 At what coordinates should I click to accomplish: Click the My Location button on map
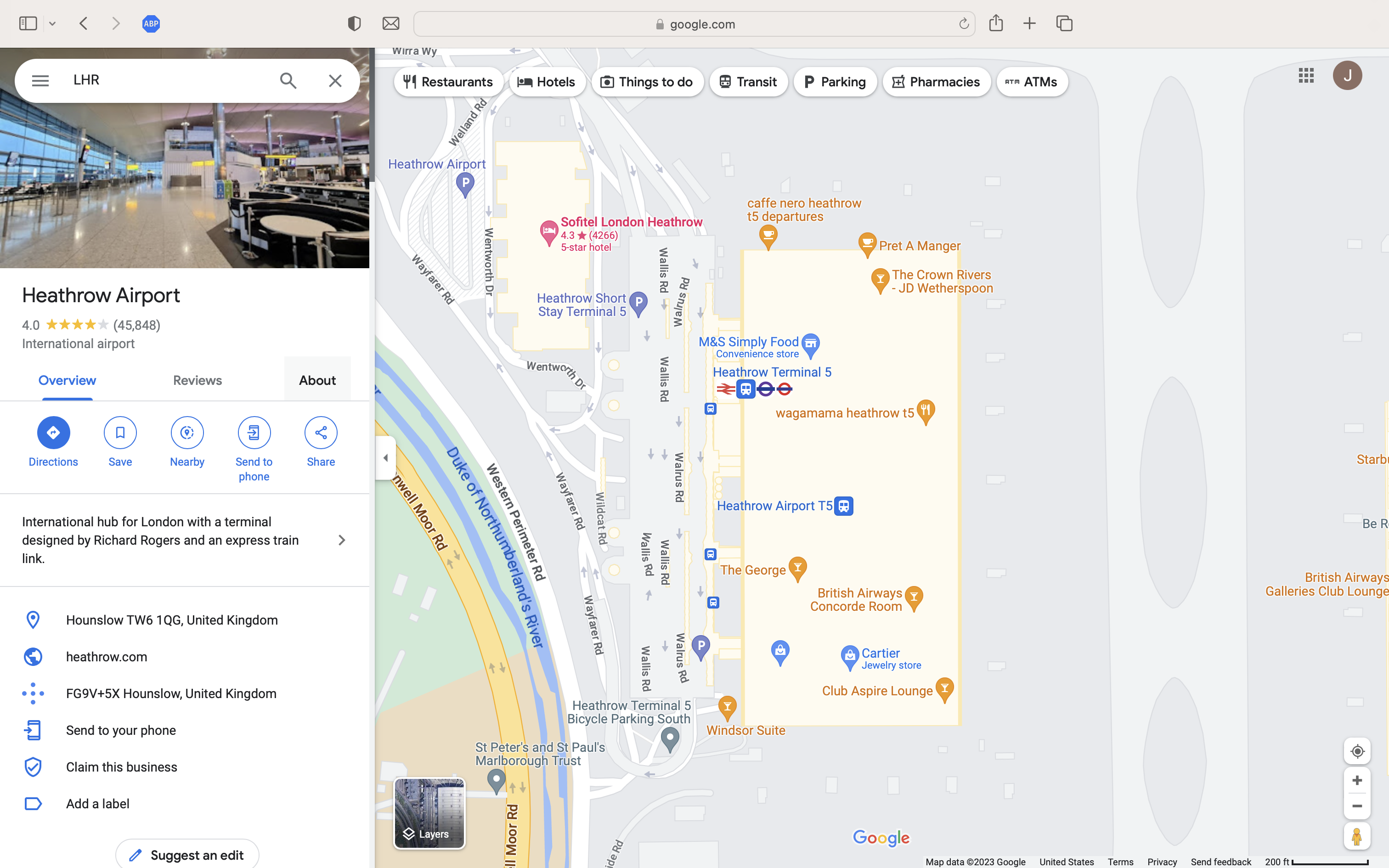point(1357,751)
